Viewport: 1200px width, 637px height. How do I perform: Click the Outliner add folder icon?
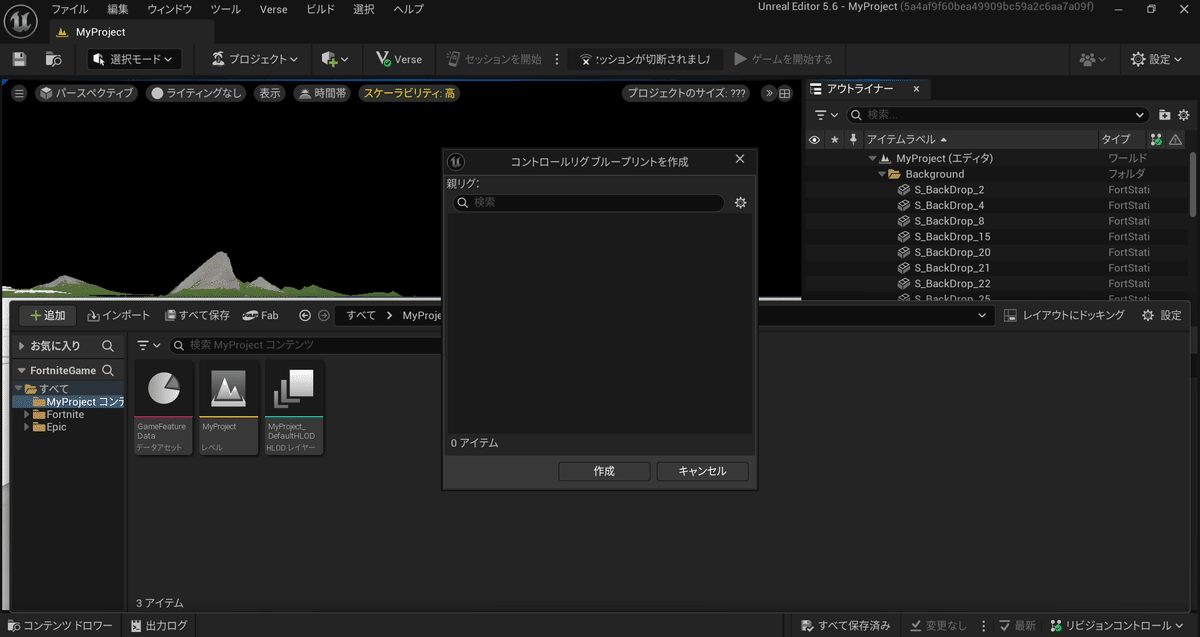pos(1164,115)
